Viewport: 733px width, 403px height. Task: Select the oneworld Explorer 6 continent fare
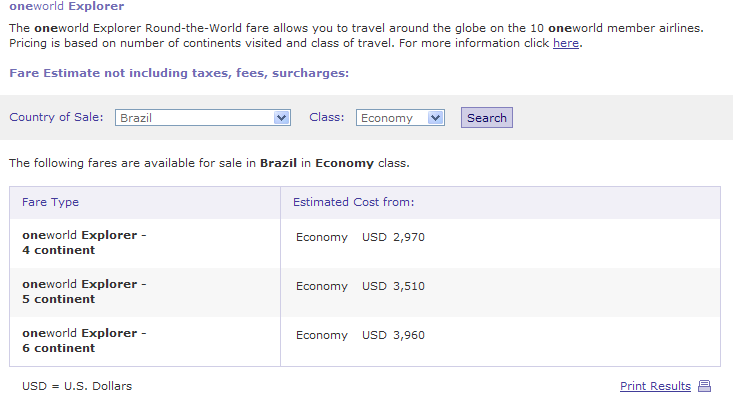pos(84,341)
